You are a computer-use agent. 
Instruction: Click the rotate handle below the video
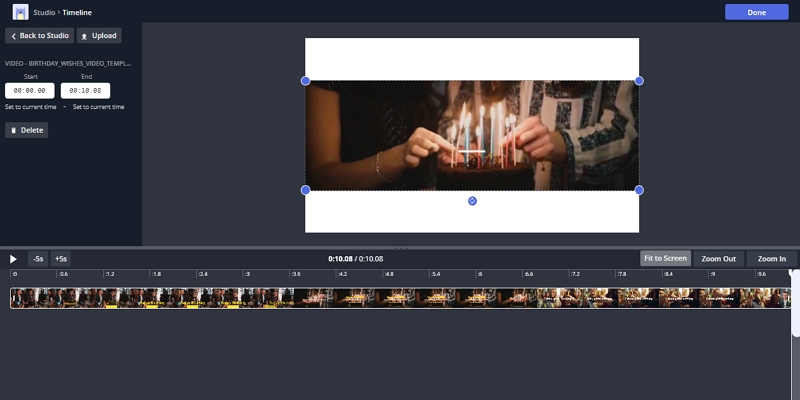472,201
